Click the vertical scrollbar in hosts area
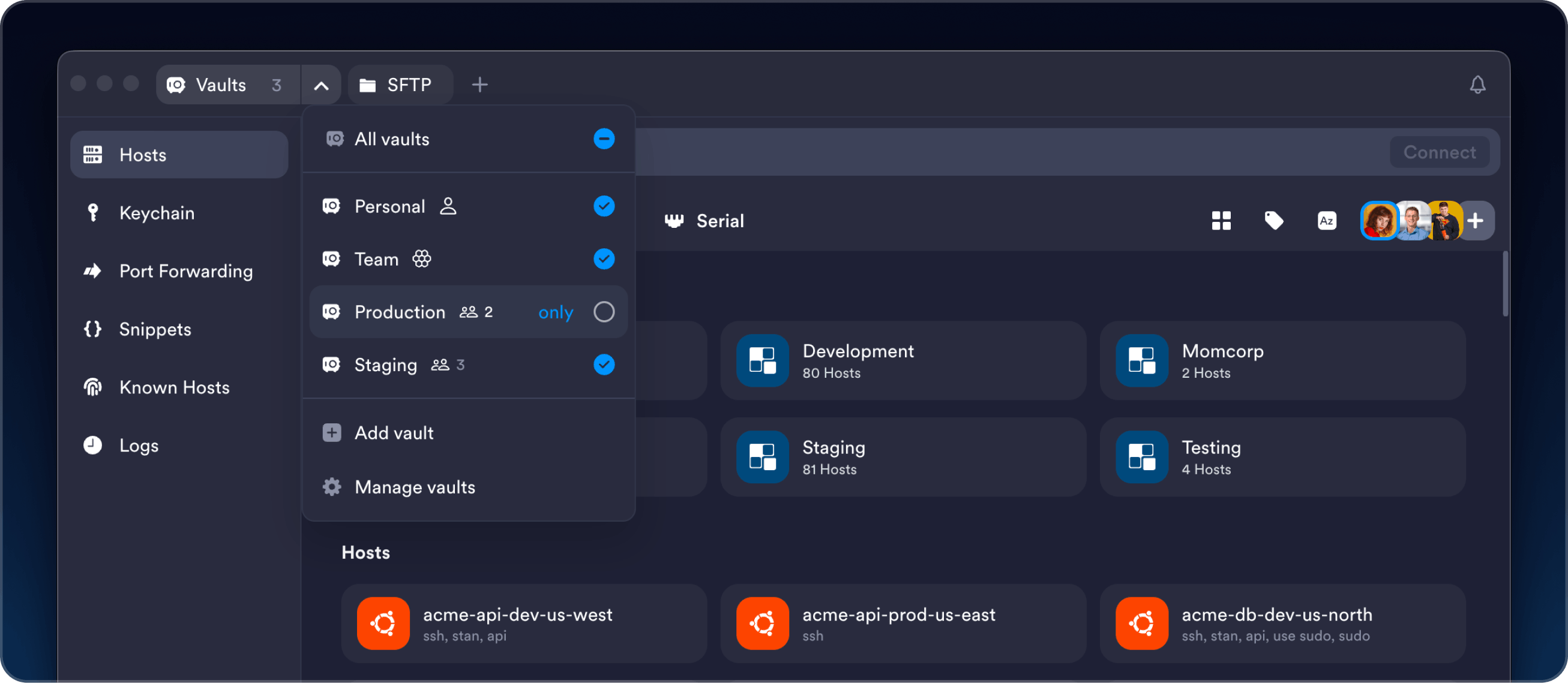 (x=1505, y=284)
